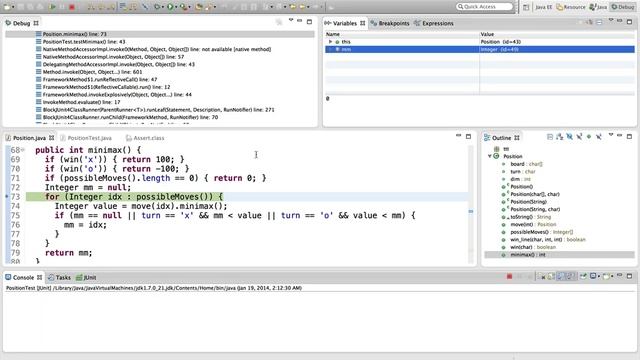Viewport: 640px width, 360px height.
Task: Open the Variables view menu triangle
Action: [611, 20]
